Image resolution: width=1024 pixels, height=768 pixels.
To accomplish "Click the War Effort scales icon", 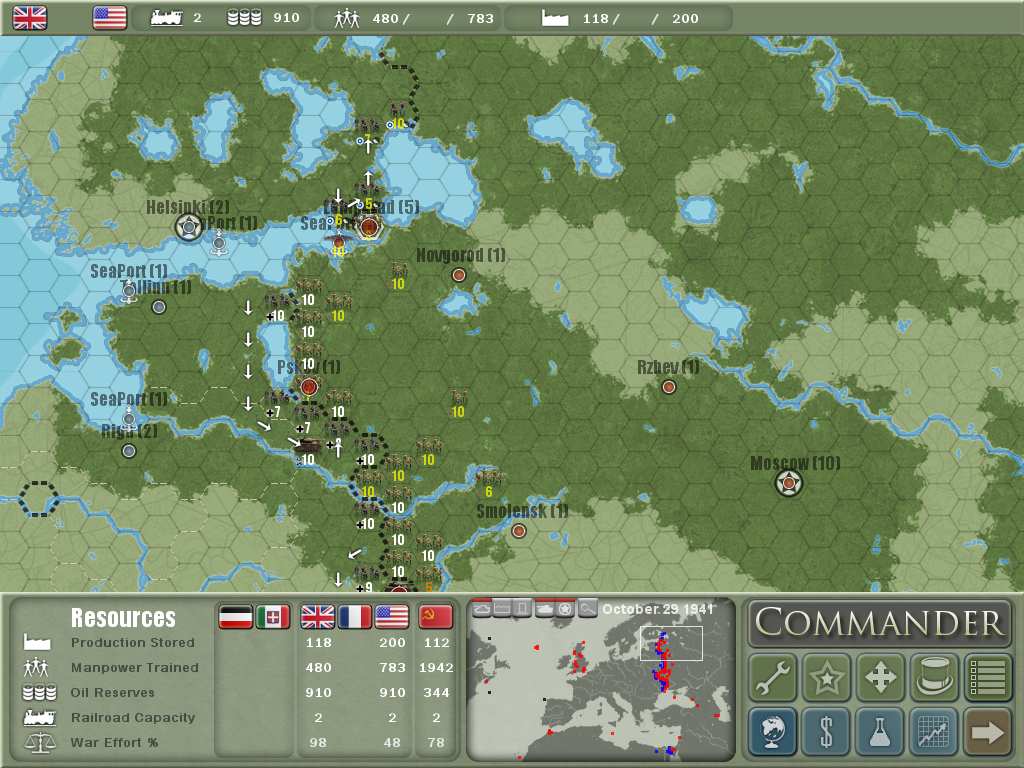I will point(39,743).
